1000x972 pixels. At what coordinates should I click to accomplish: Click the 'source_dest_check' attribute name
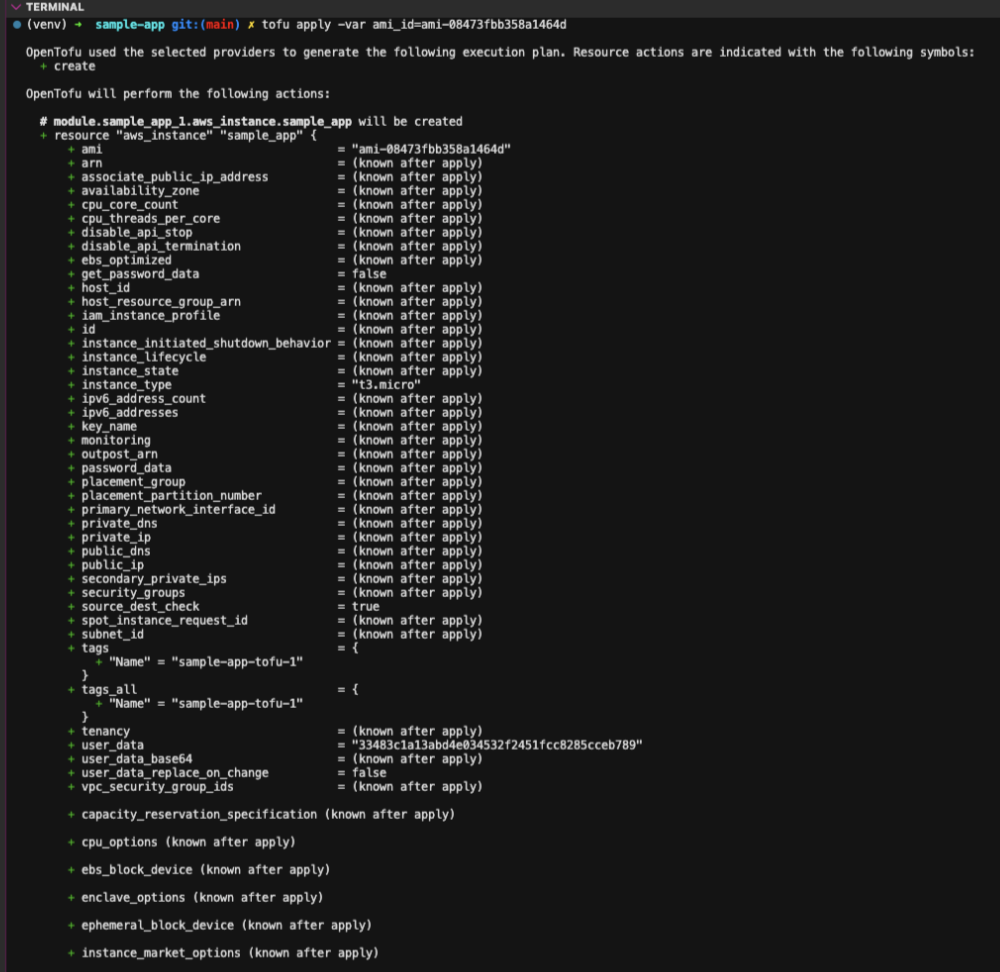click(140, 606)
